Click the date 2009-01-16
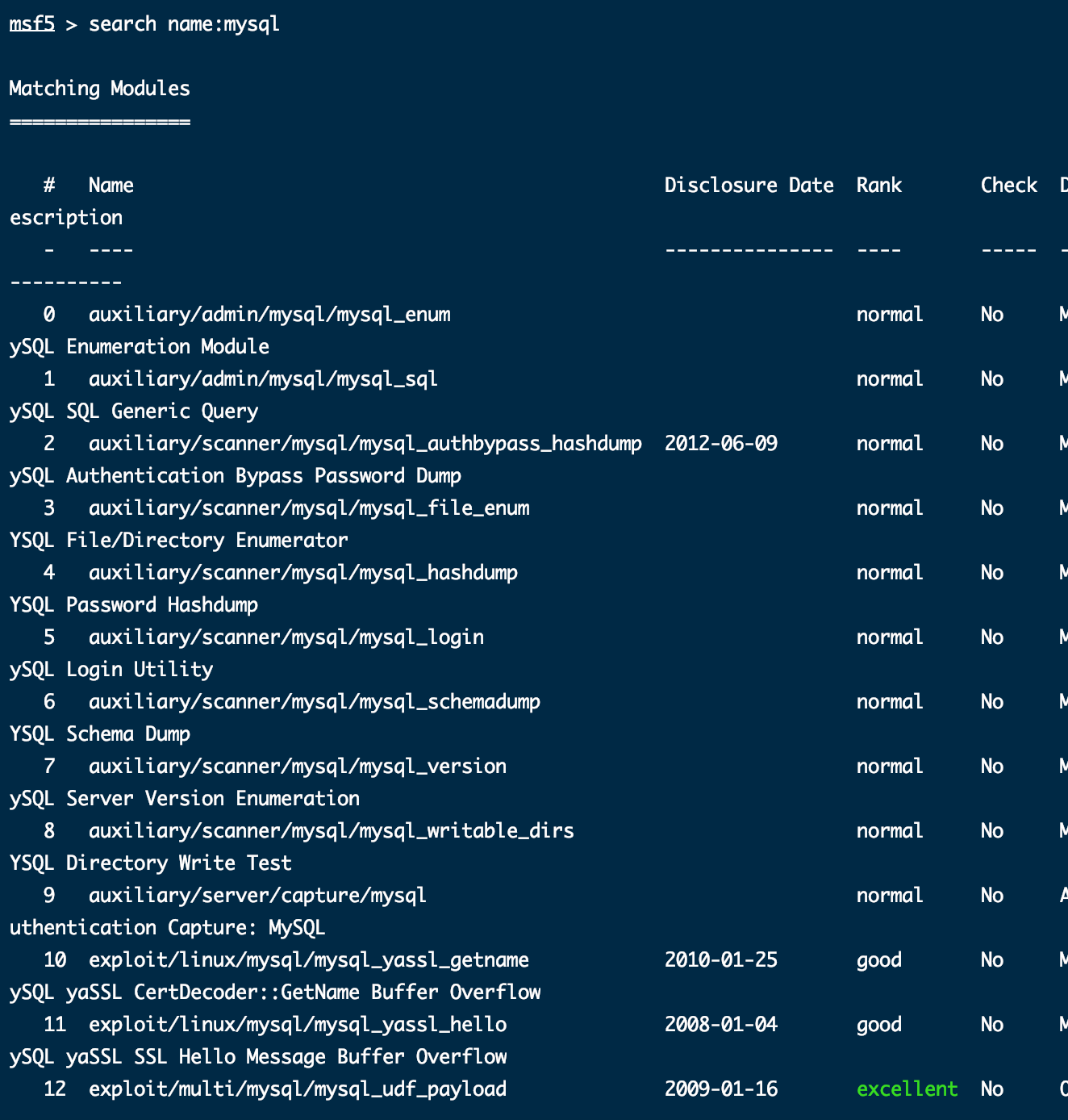The height and width of the screenshot is (1120, 1068). [x=721, y=1089]
